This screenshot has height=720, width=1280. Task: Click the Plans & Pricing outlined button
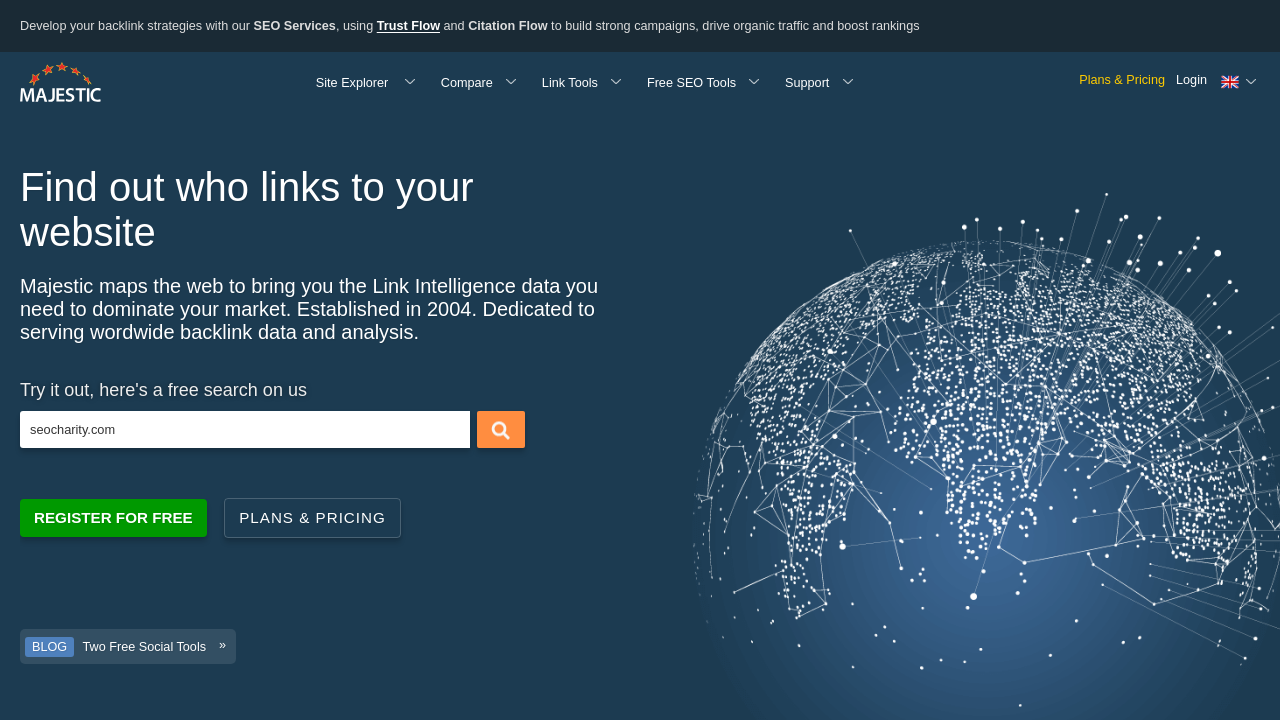point(312,518)
